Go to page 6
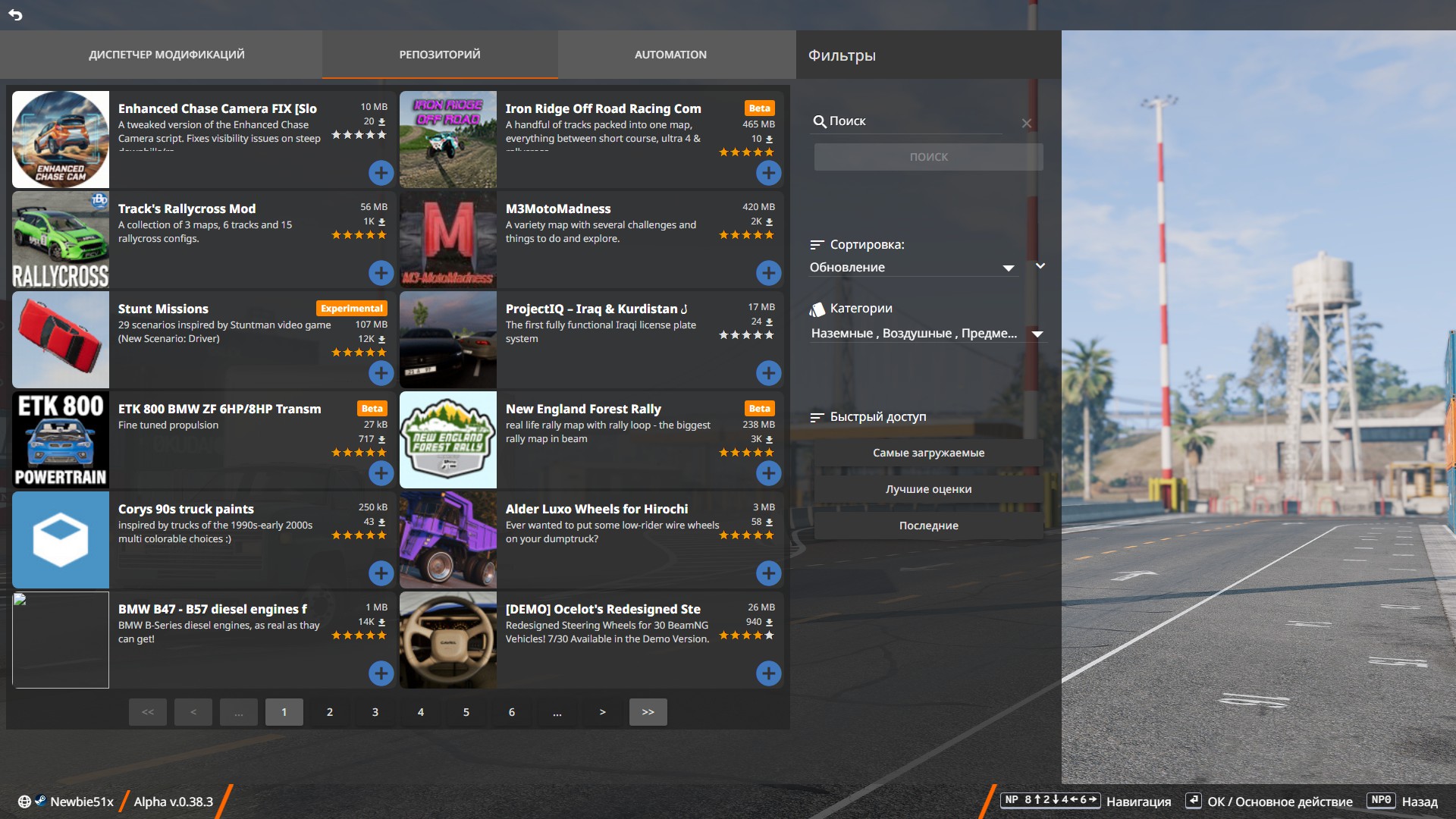The height and width of the screenshot is (819, 1456). tap(512, 712)
